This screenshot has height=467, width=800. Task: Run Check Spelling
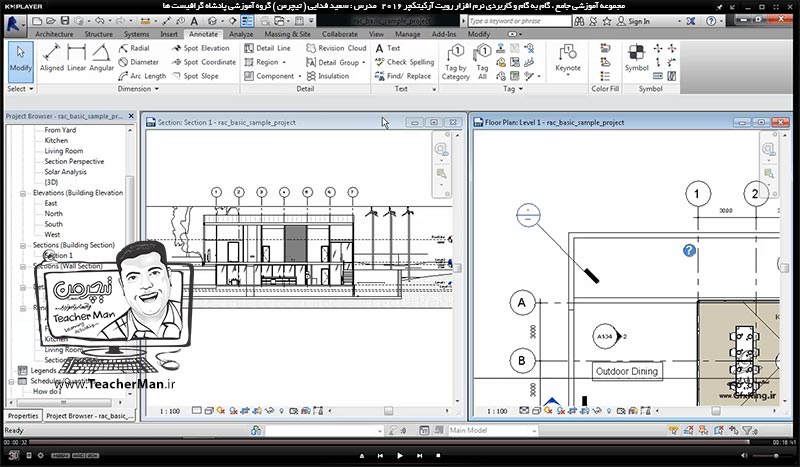tap(405, 62)
